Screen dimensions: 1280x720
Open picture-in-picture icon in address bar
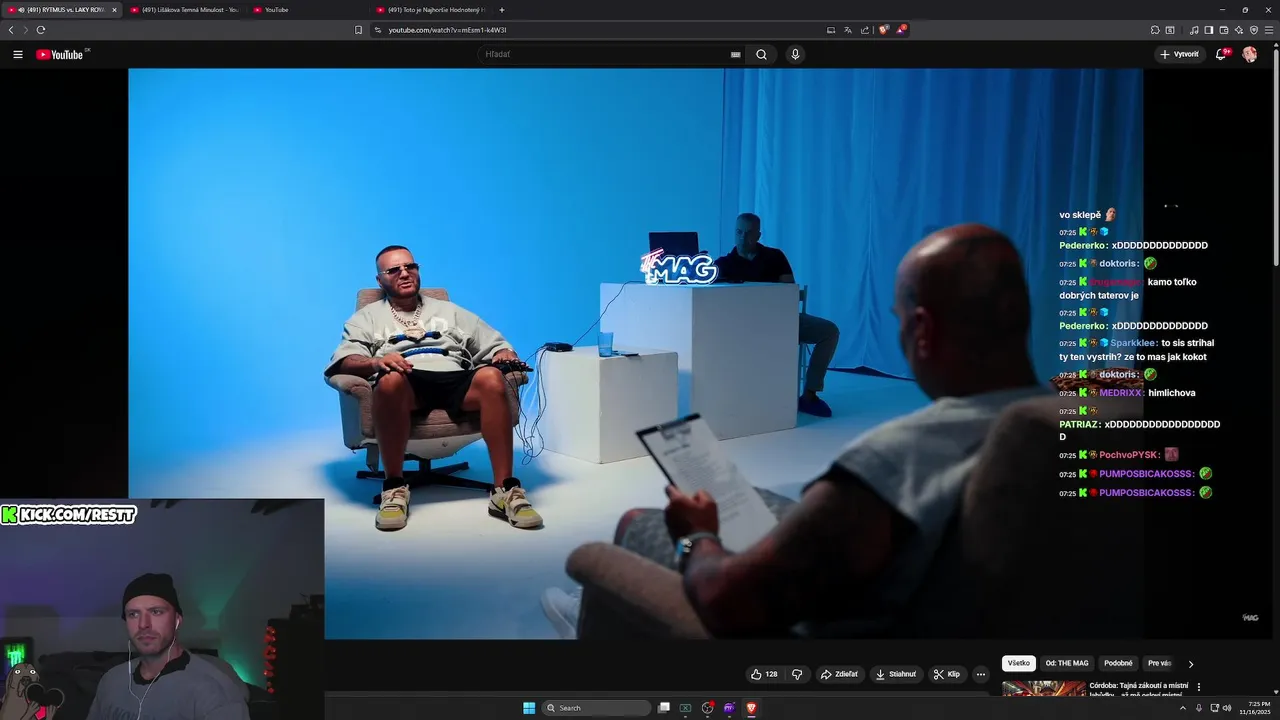point(831,30)
